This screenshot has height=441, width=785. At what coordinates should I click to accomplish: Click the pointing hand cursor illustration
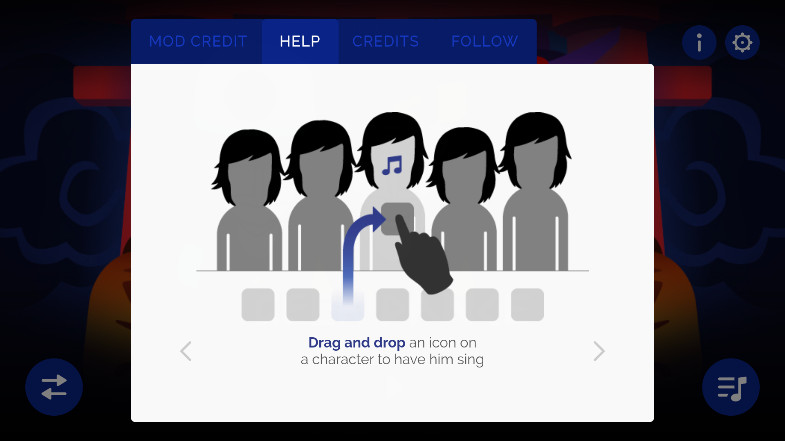tap(423, 255)
